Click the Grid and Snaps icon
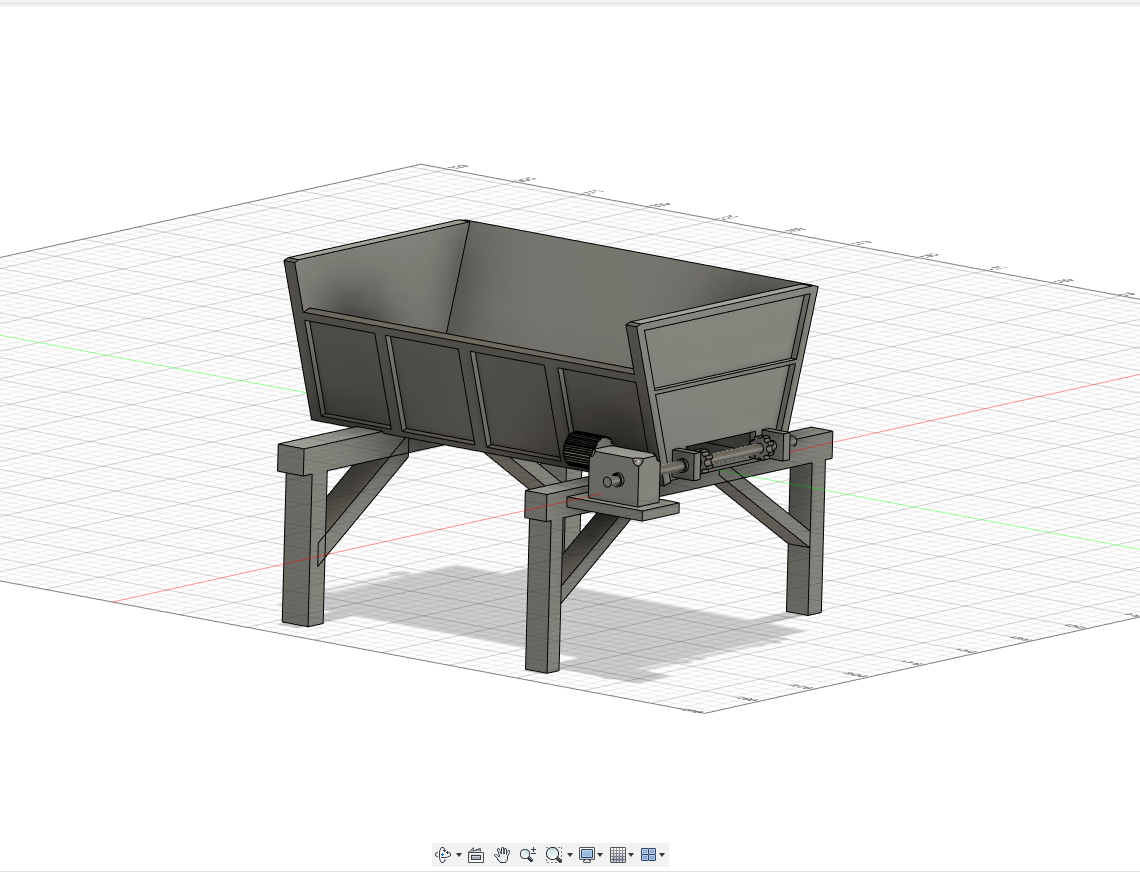The height and width of the screenshot is (872, 1140). click(618, 855)
